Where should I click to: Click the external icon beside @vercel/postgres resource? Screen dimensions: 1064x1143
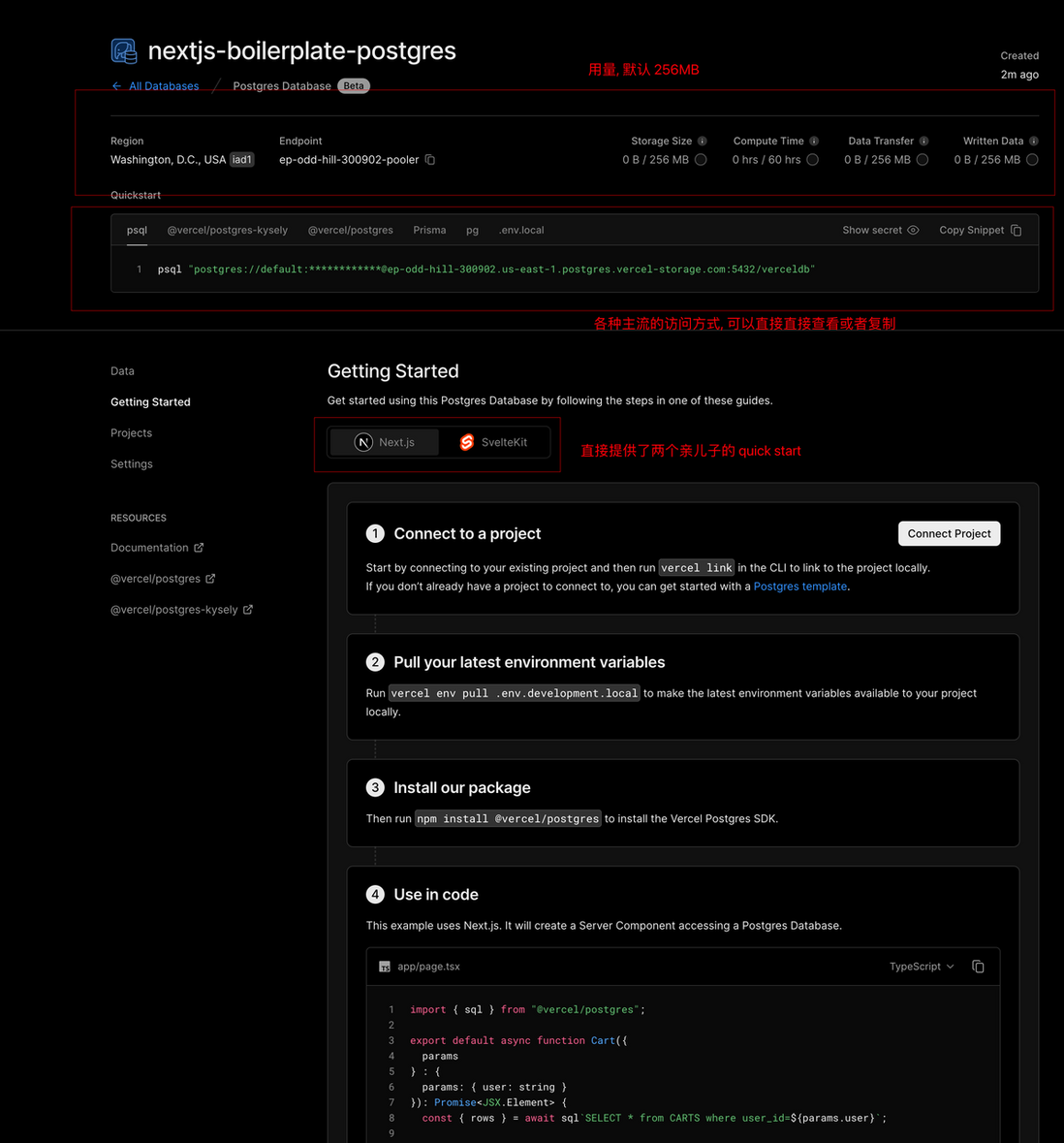[210, 578]
